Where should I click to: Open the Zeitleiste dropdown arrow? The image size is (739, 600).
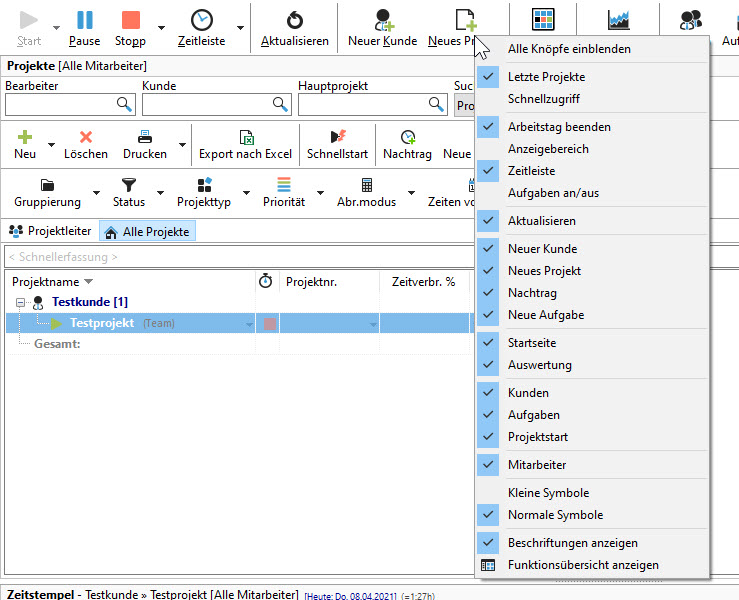pyautogui.click(x=240, y=28)
